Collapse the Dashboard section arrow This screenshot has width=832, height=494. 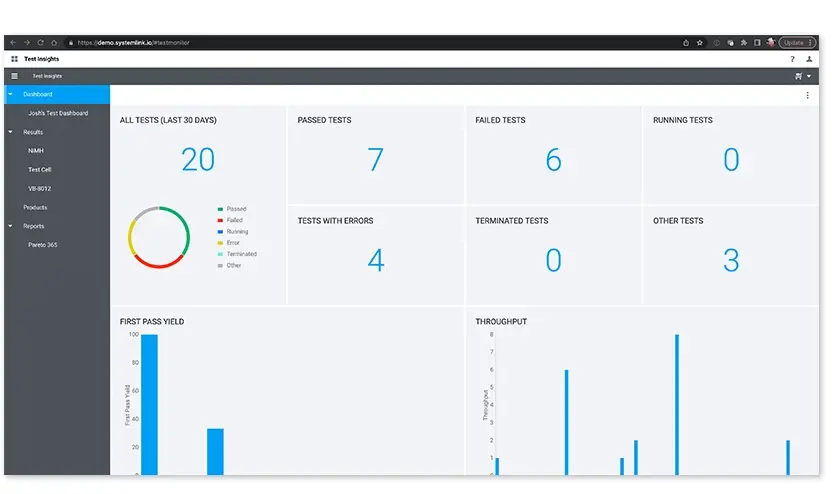(10, 94)
